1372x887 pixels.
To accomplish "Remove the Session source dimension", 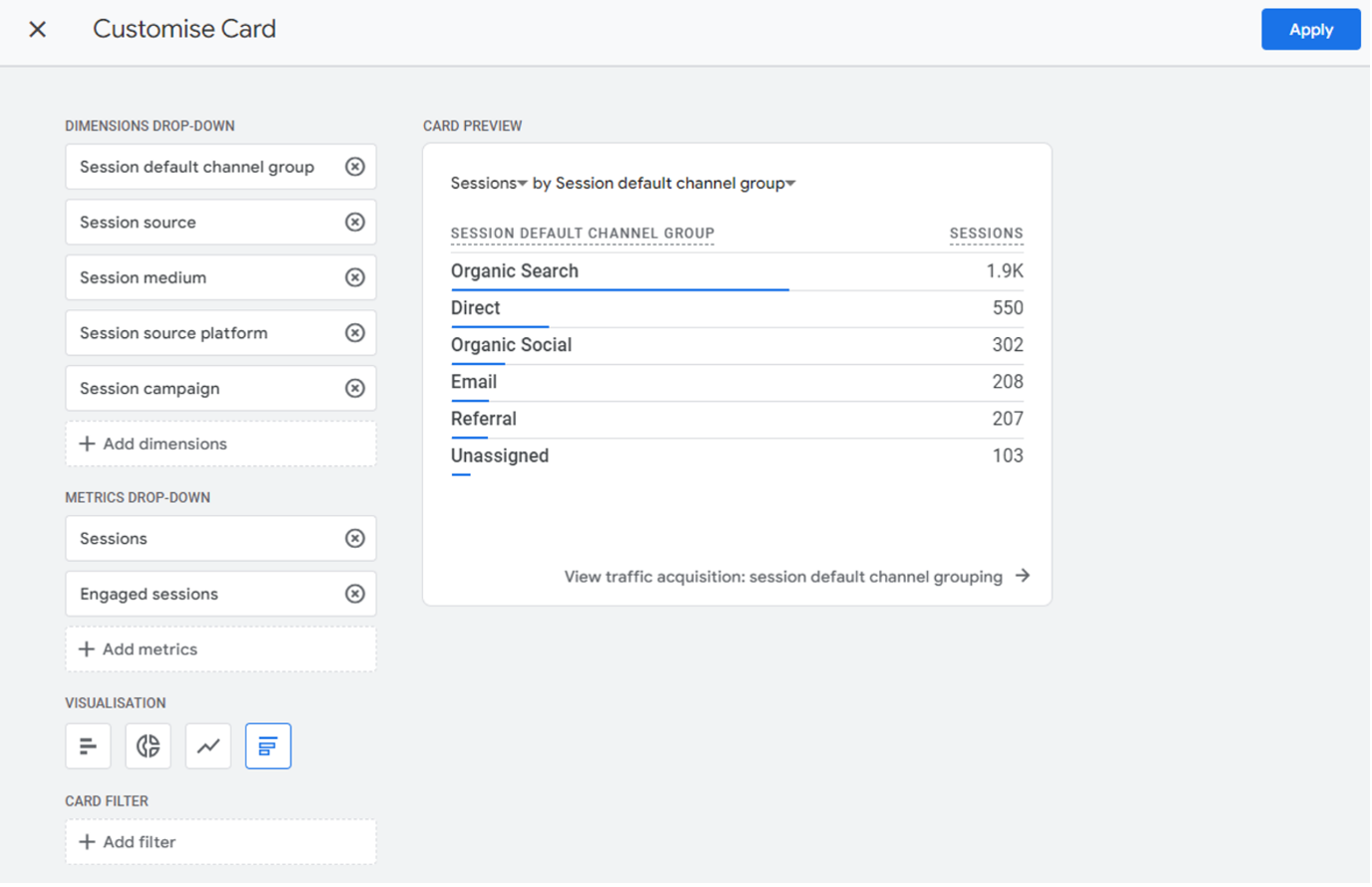I will [355, 222].
